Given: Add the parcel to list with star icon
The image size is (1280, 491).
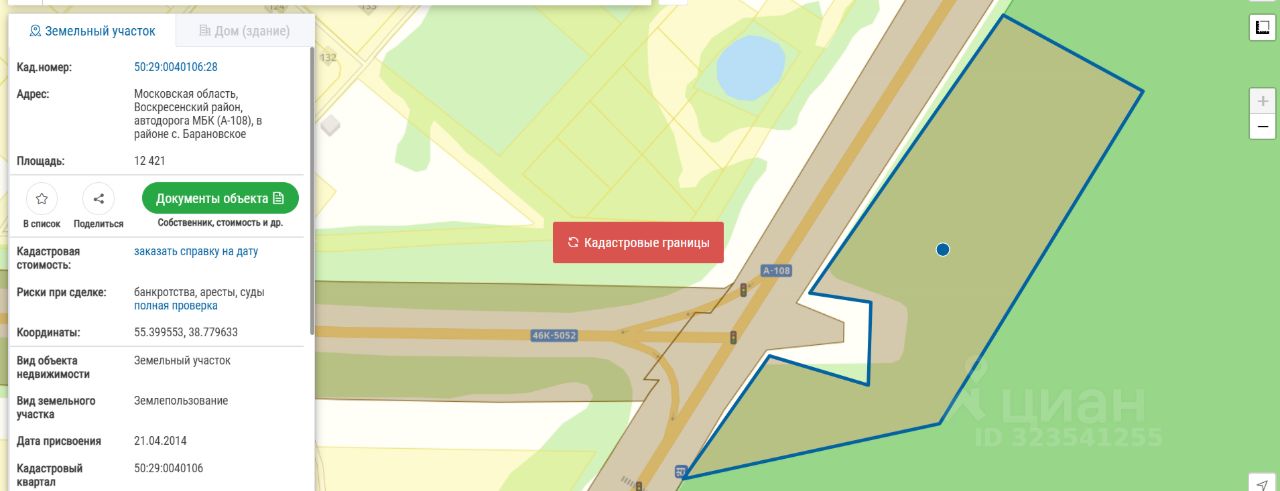Looking at the screenshot, I should pyautogui.click(x=42, y=198).
